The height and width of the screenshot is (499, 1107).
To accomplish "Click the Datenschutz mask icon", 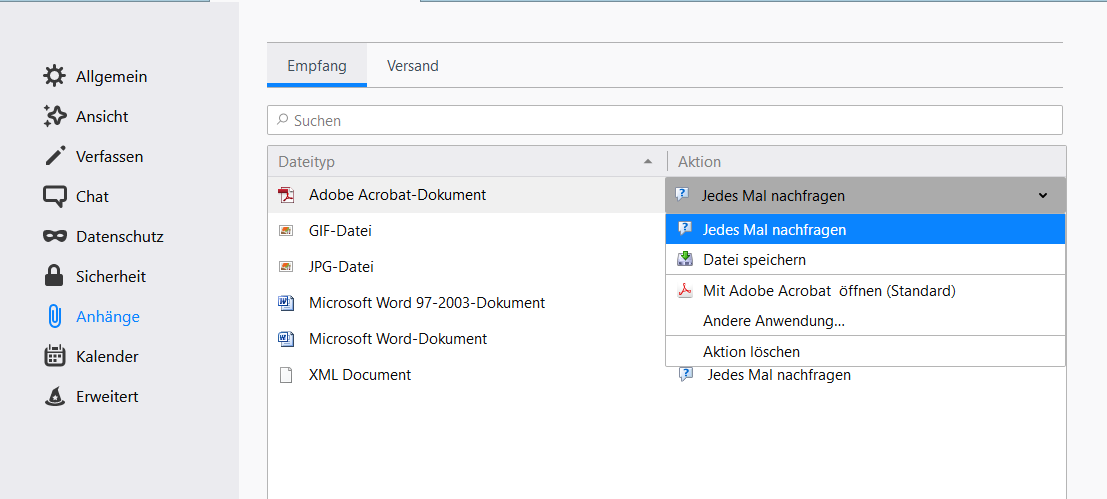I will tap(54, 236).
